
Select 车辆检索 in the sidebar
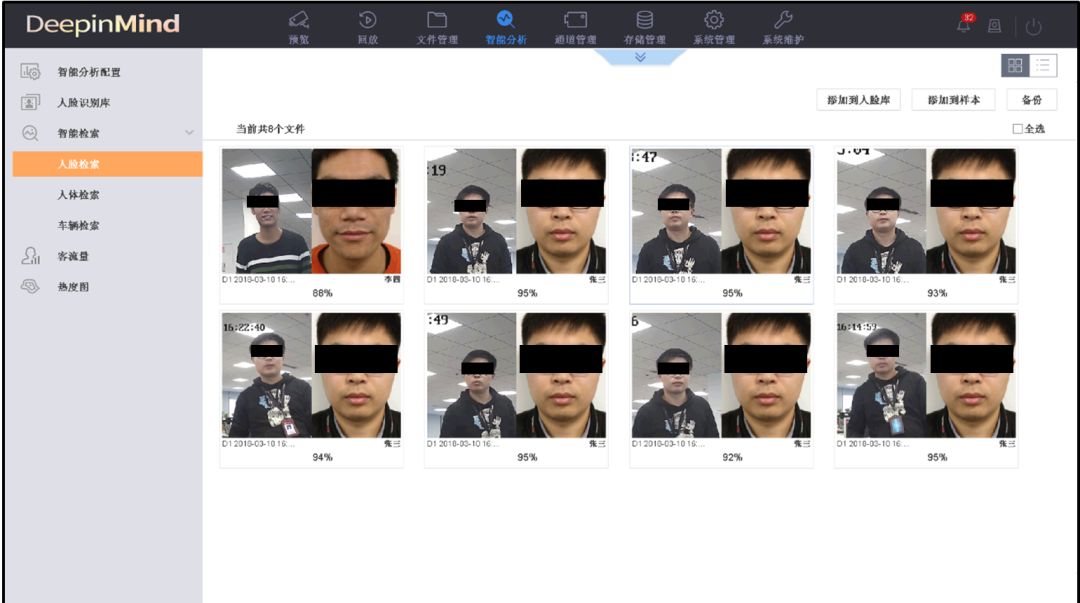tap(78, 226)
